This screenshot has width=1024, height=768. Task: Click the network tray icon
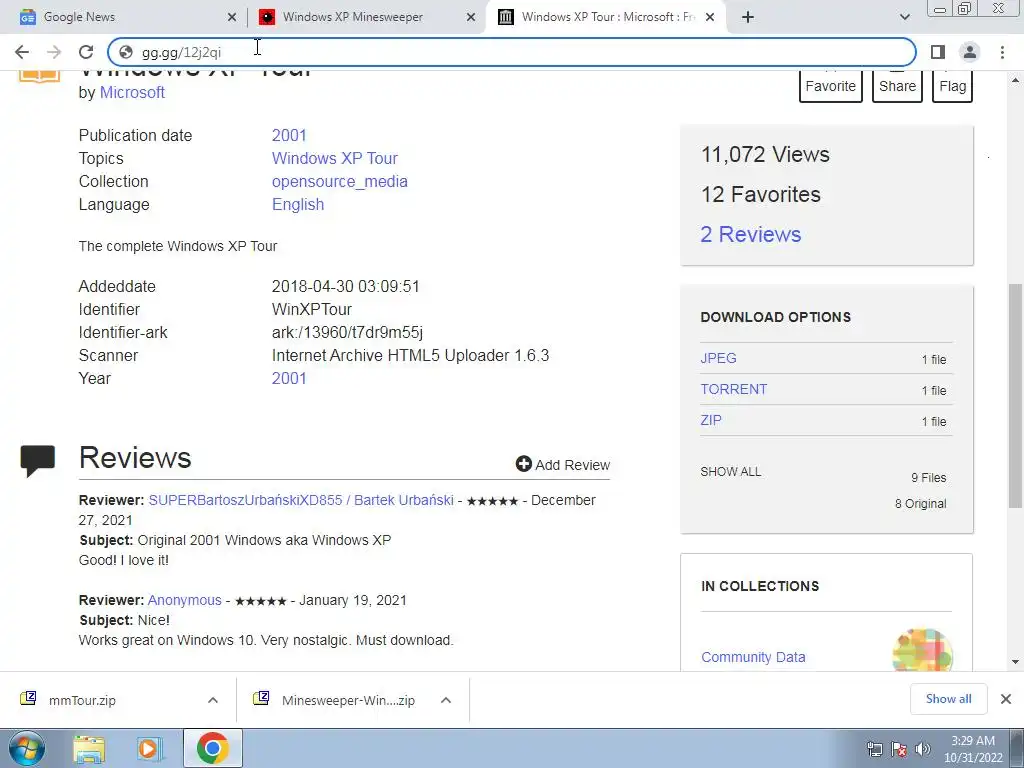pyautogui.click(x=874, y=749)
